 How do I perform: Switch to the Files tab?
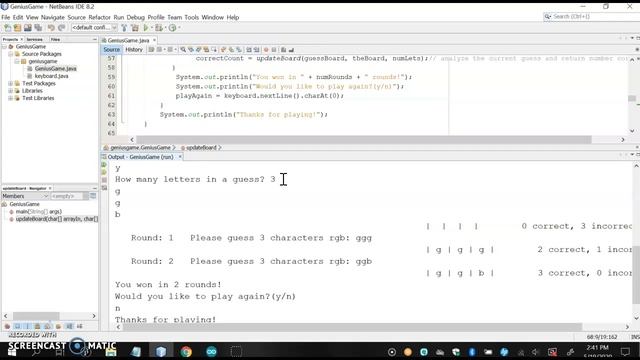pos(56,40)
